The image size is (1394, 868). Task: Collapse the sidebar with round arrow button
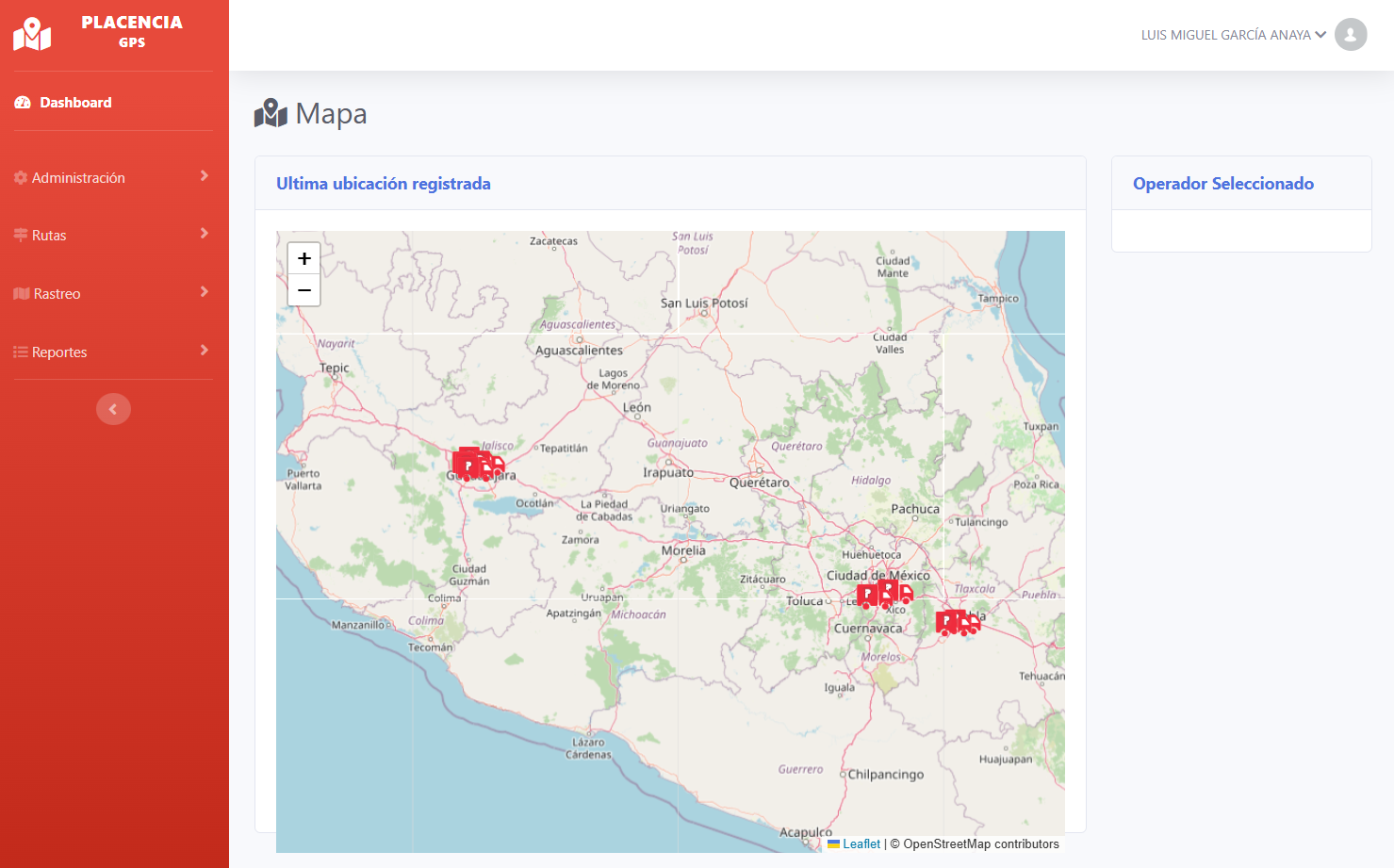coord(113,409)
